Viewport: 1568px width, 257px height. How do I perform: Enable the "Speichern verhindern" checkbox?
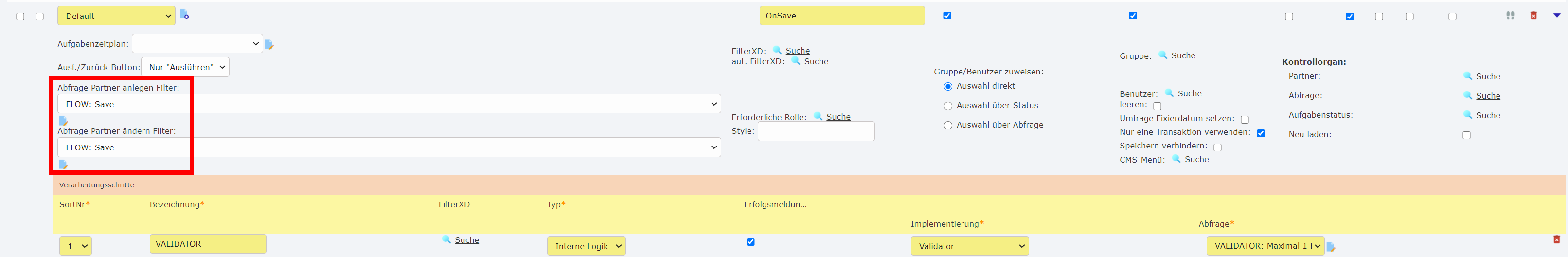coord(1217,147)
